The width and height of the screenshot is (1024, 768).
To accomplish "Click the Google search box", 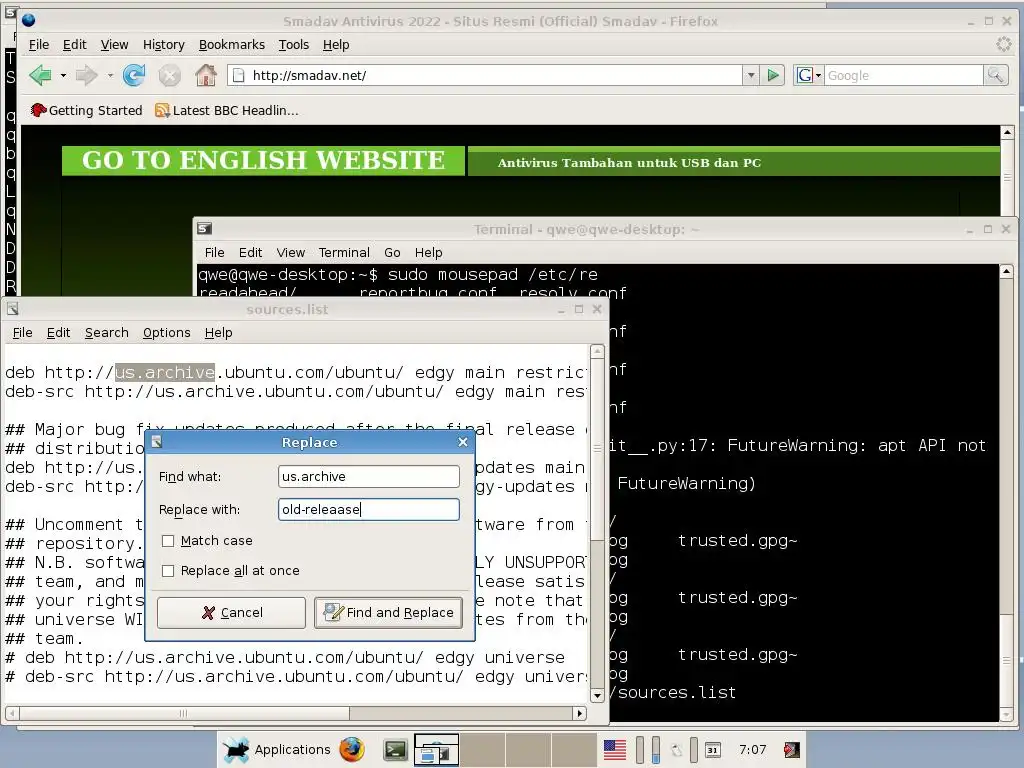I will point(904,75).
